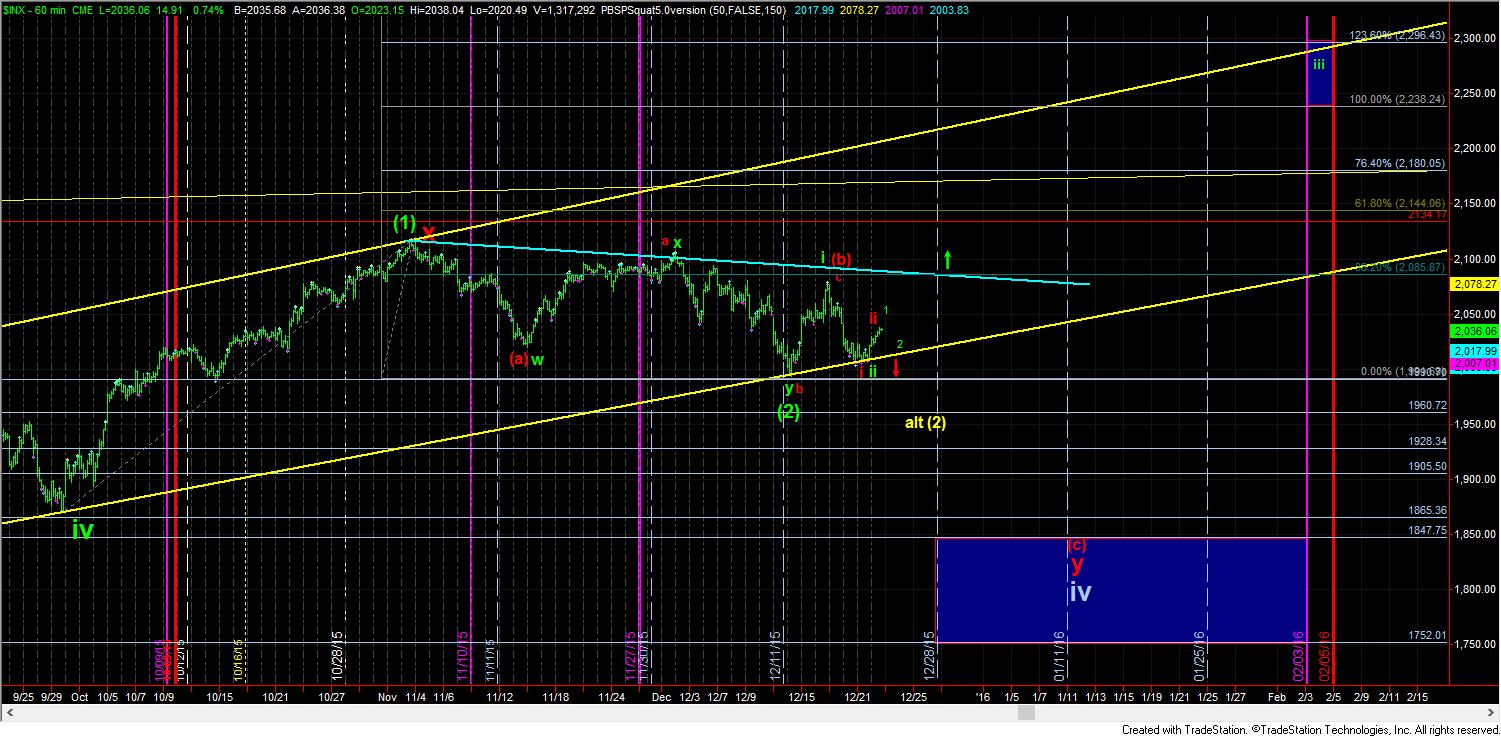Image resolution: width=1501 pixels, height=736 pixels.
Task: Click the 1,800.00 price axis label
Action: 1473,589
